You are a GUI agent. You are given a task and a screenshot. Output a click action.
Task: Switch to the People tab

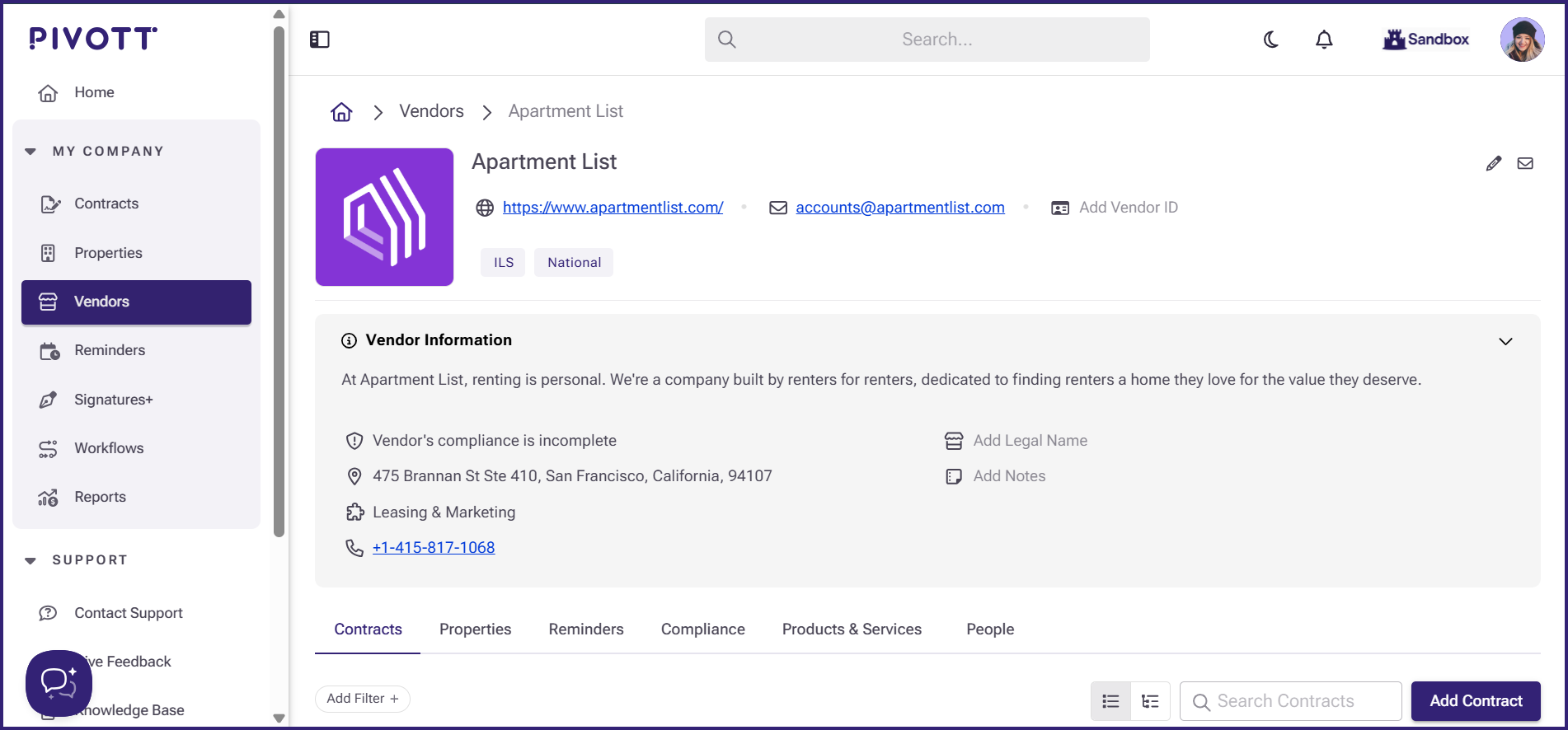pyautogui.click(x=990, y=629)
